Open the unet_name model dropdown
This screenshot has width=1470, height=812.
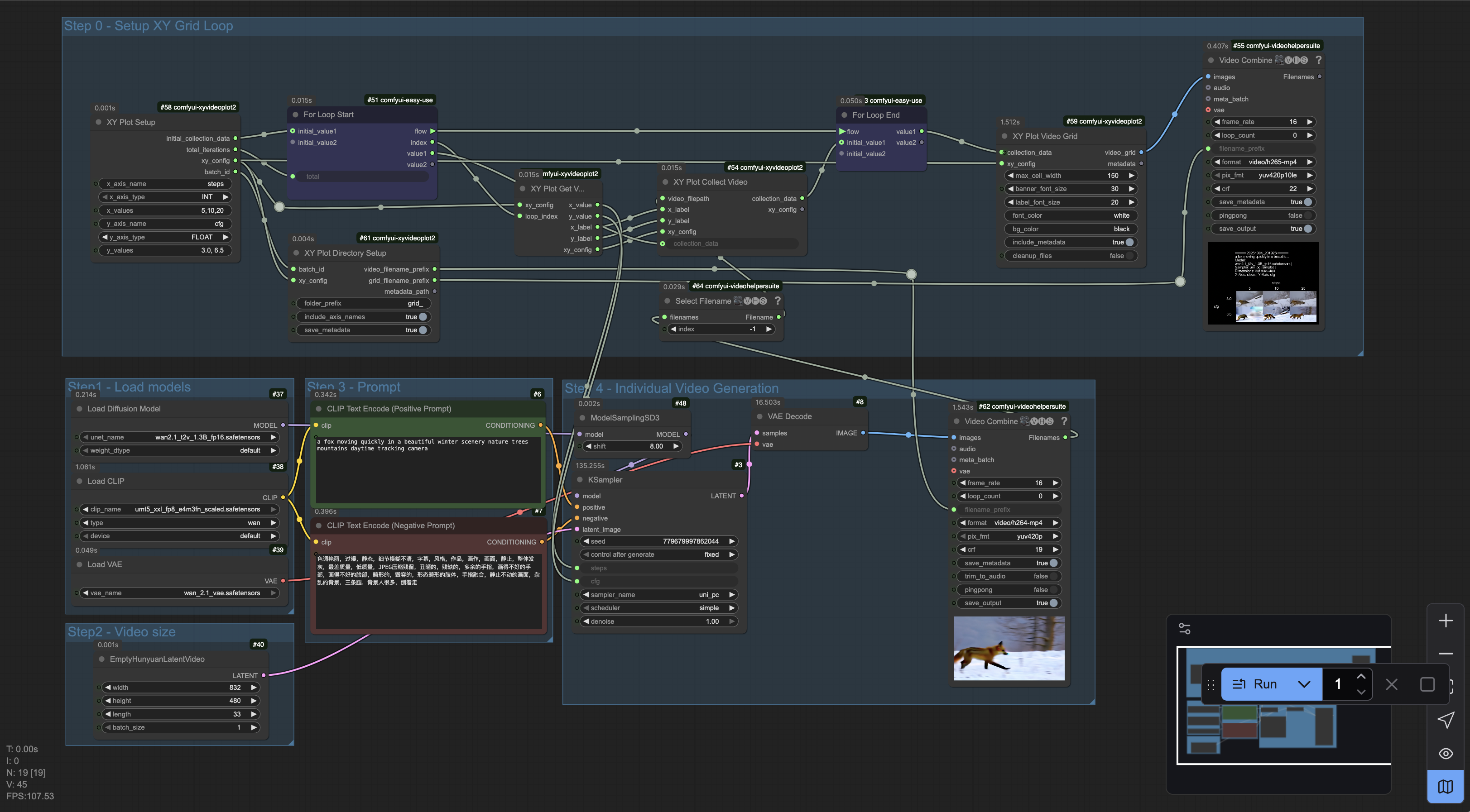[x=180, y=437]
